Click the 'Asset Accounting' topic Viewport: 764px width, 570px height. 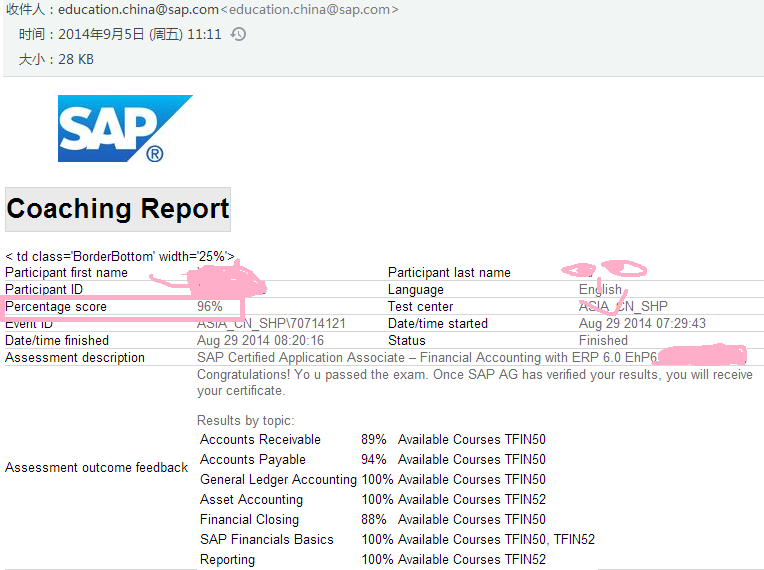pos(251,499)
